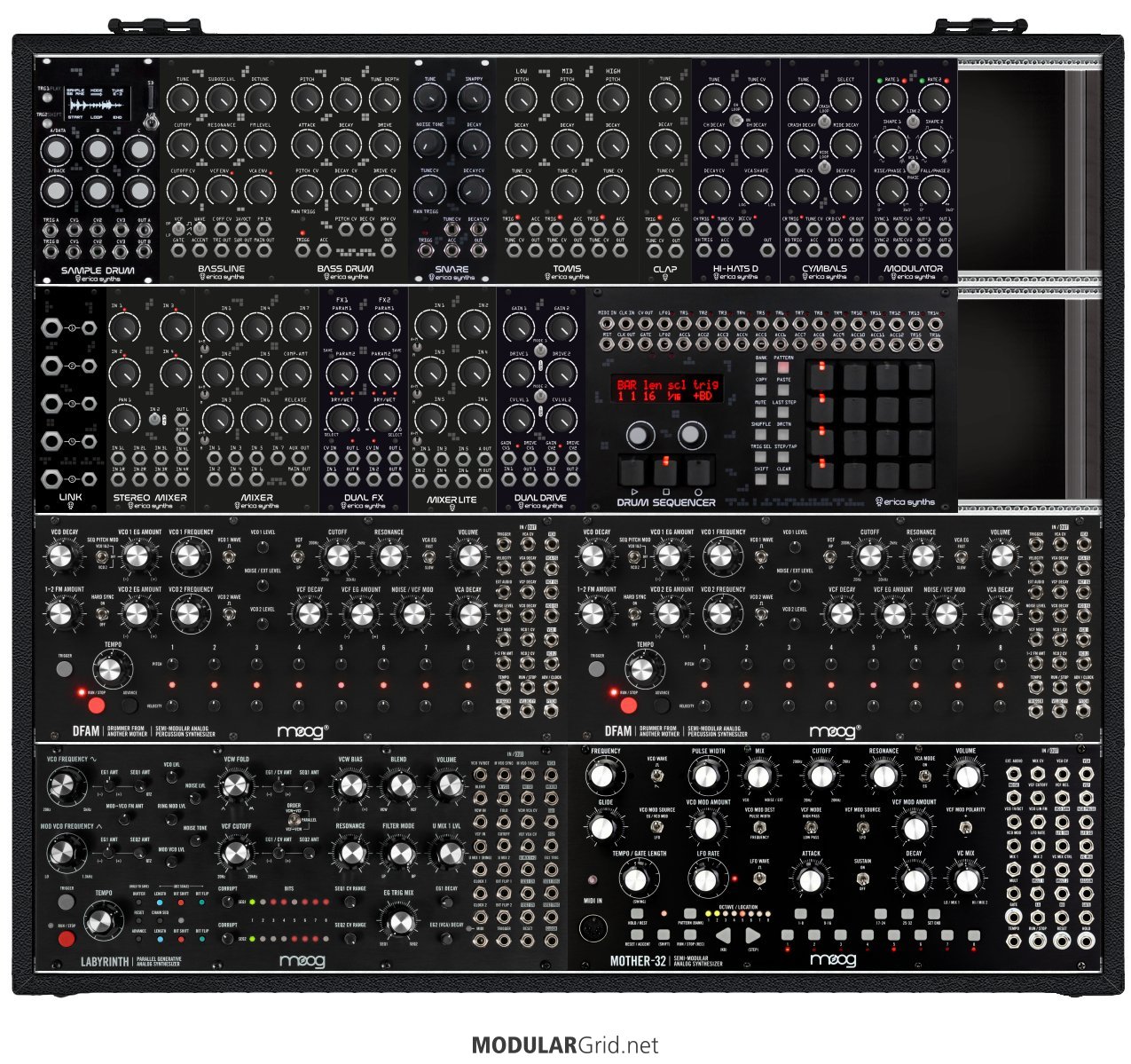The height and width of the screenshot is (1064, 1131).
Task: Click the left arrow (KB) button on Mother-32
Action: [x=724, y=935]
